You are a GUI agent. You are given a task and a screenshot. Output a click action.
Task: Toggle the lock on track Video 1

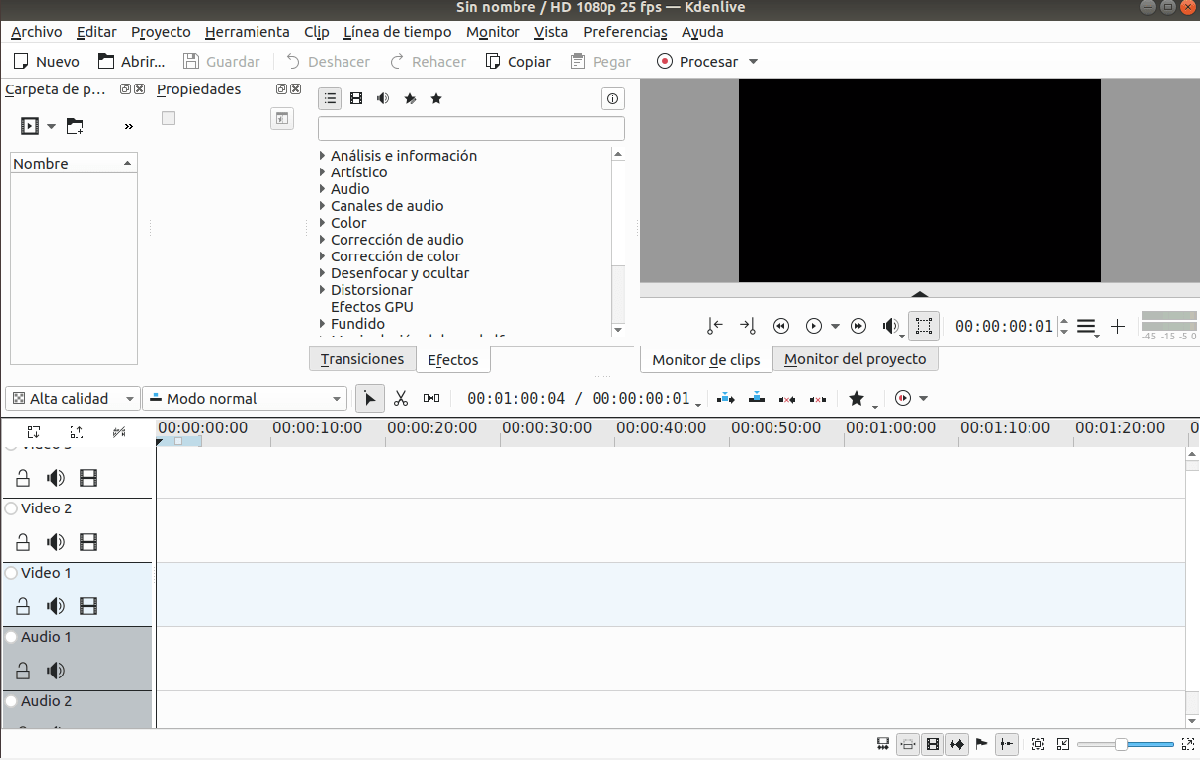point(22,605)
